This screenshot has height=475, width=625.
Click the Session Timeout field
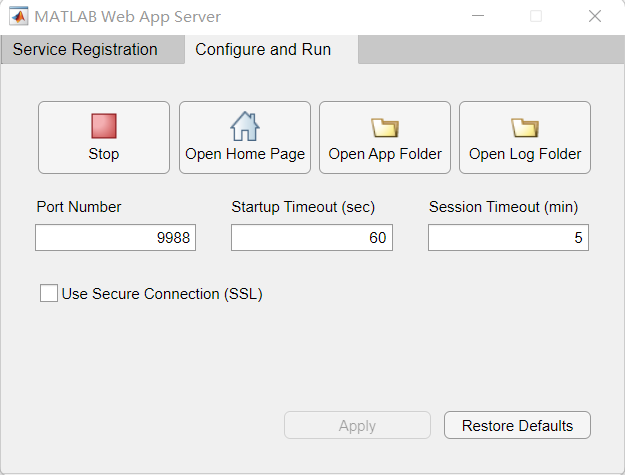tap(508, 238)
